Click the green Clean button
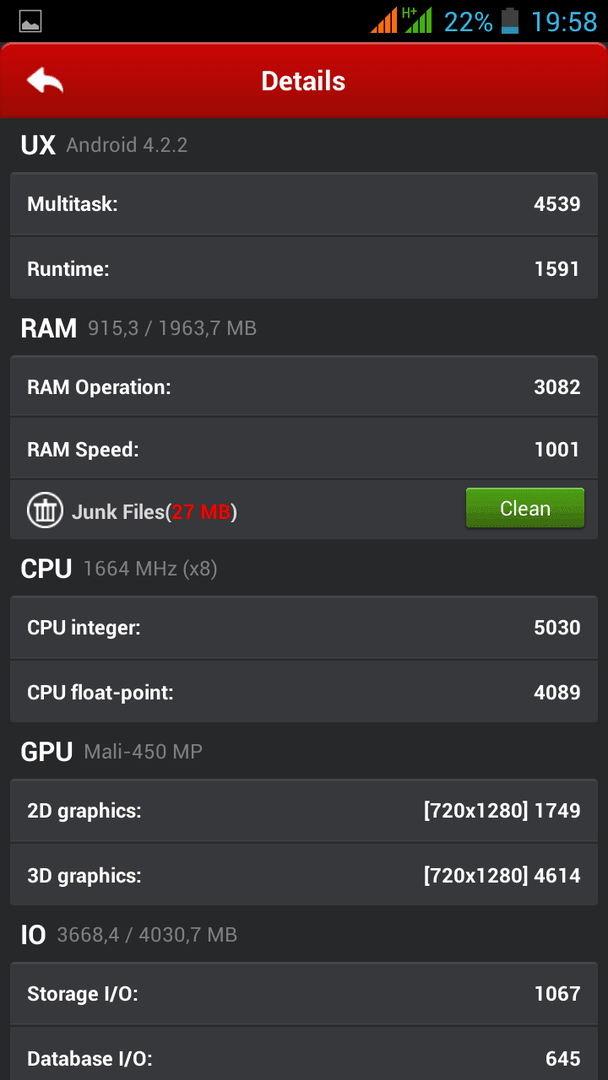Screen dimensions: 608x1080 [525, 508]
